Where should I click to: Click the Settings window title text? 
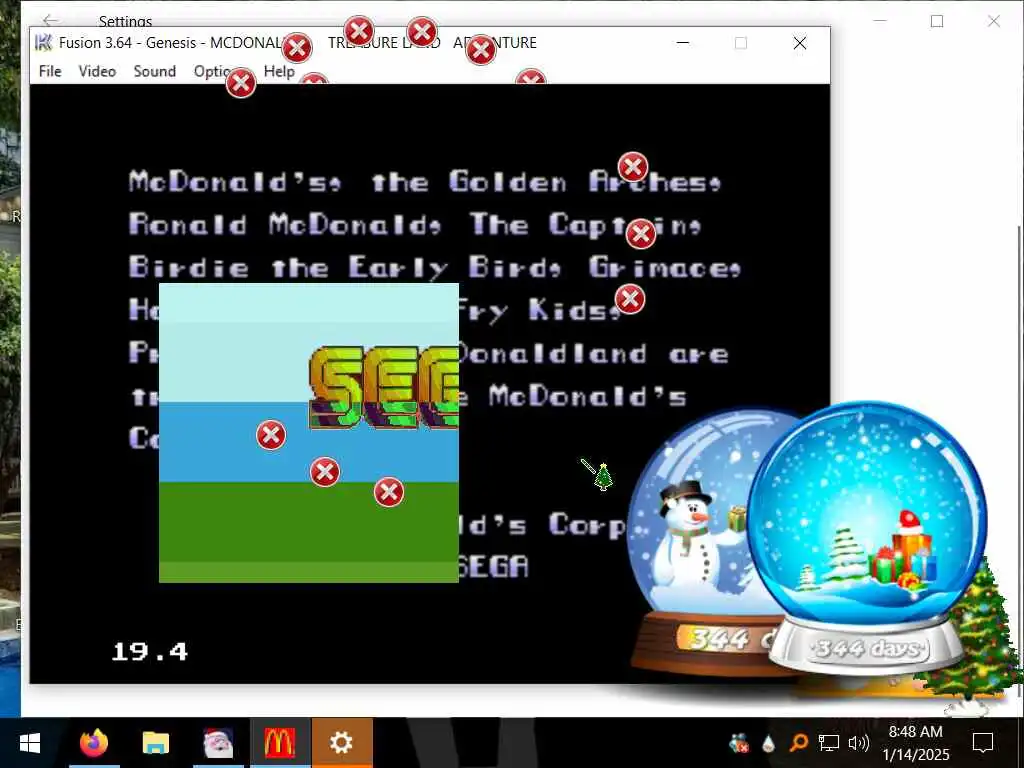coord(125,21)
